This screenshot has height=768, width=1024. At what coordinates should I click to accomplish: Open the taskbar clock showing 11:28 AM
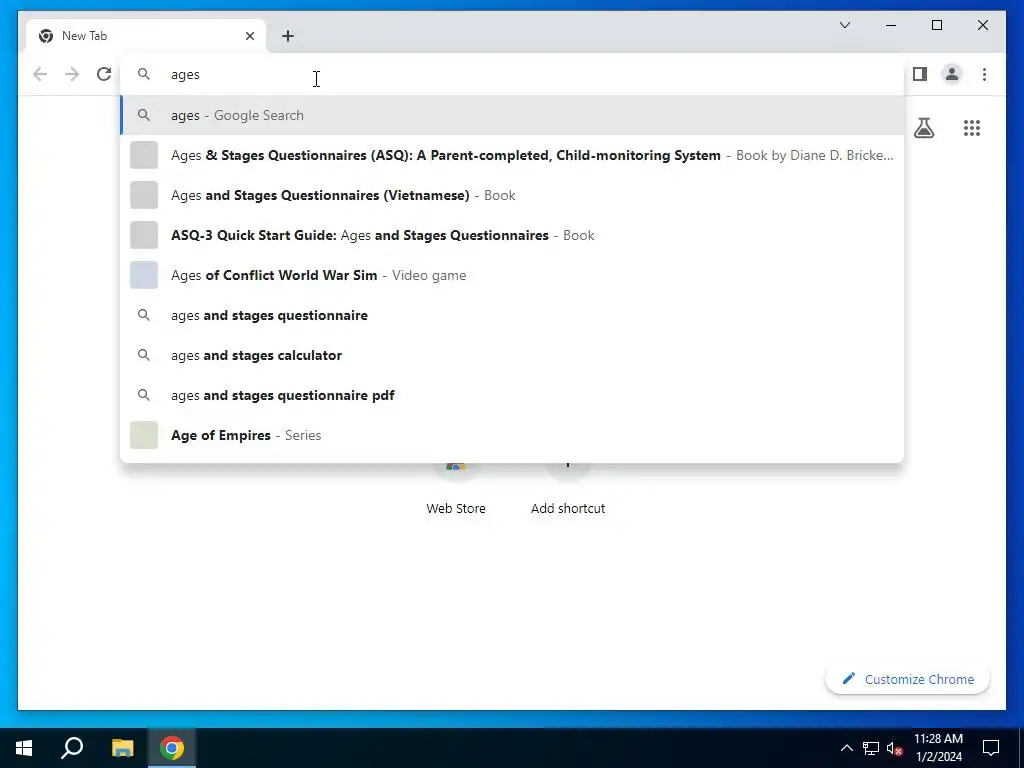[938, 748]
